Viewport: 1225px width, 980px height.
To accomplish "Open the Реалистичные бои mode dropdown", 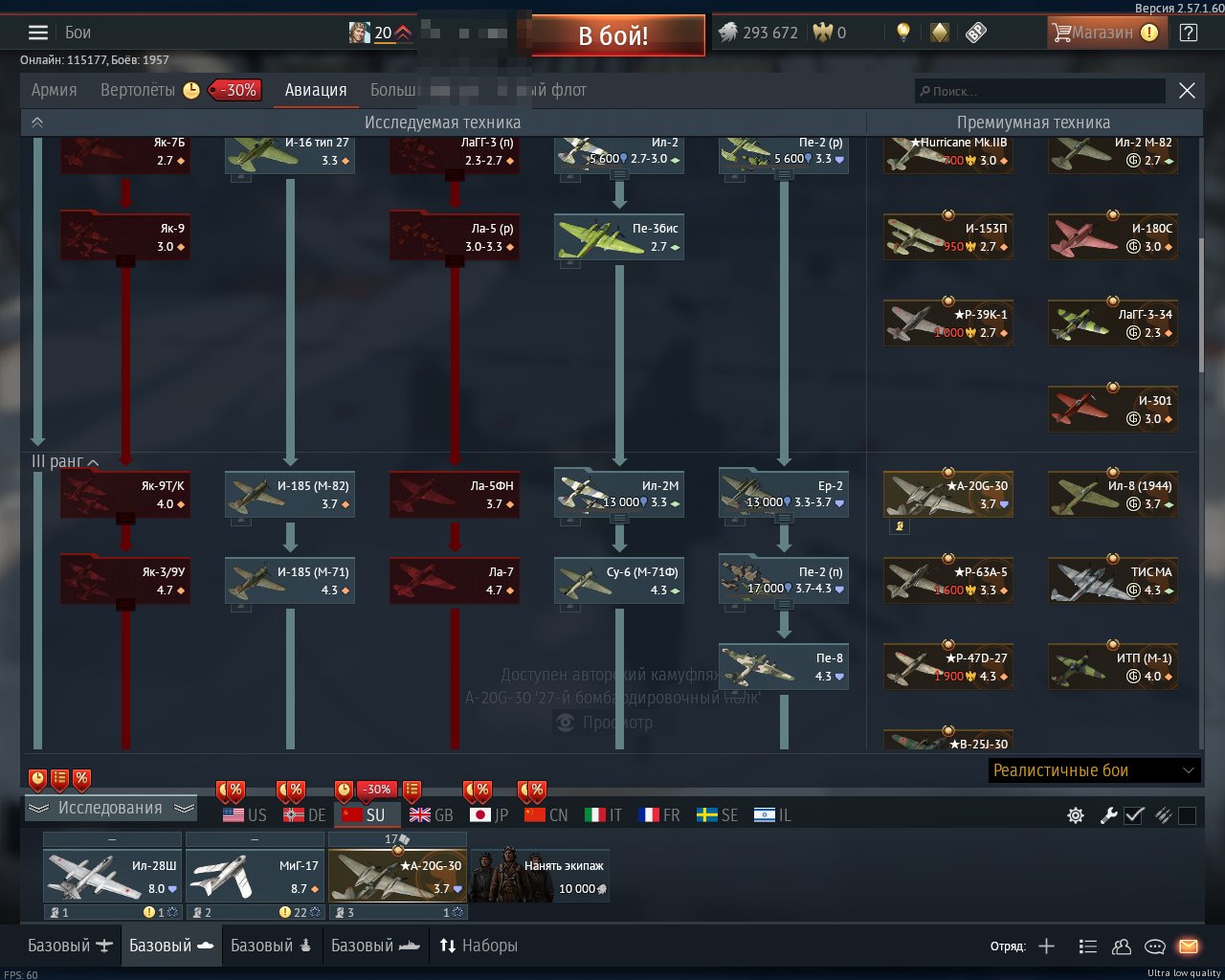I will tap(1094, 770).
